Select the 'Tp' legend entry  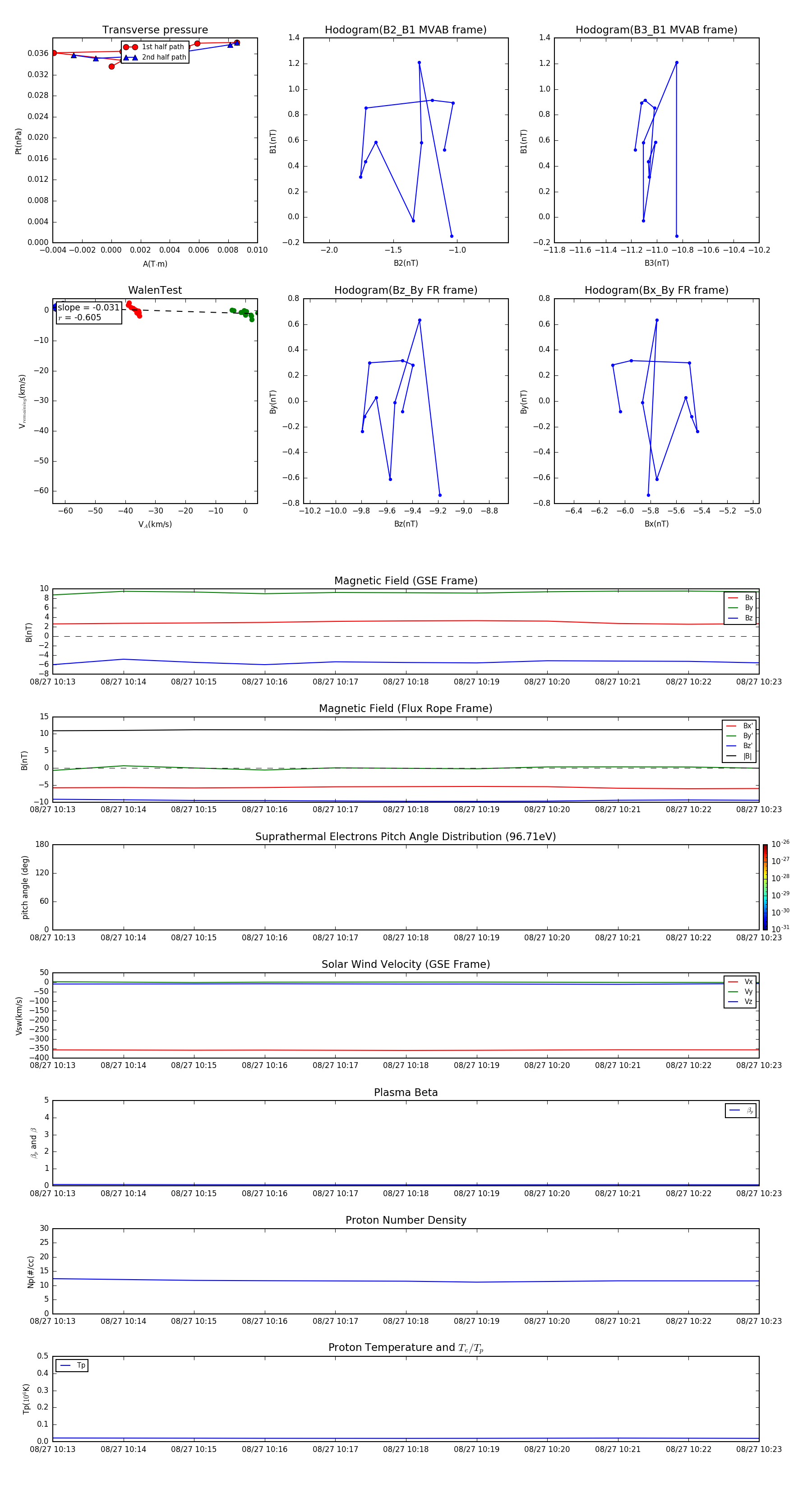coord(72,1365)
